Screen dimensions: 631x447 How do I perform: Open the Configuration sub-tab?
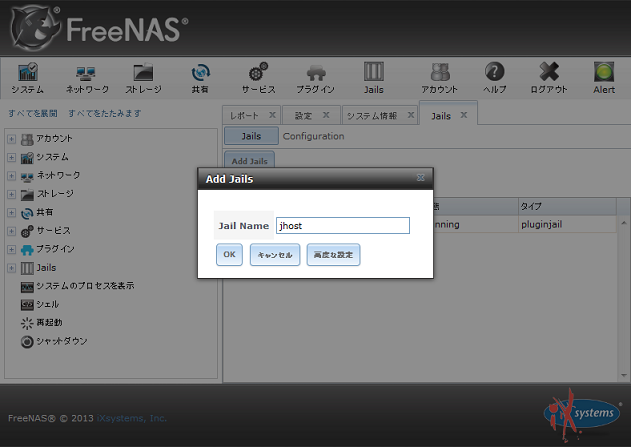[x=313, y=136]
